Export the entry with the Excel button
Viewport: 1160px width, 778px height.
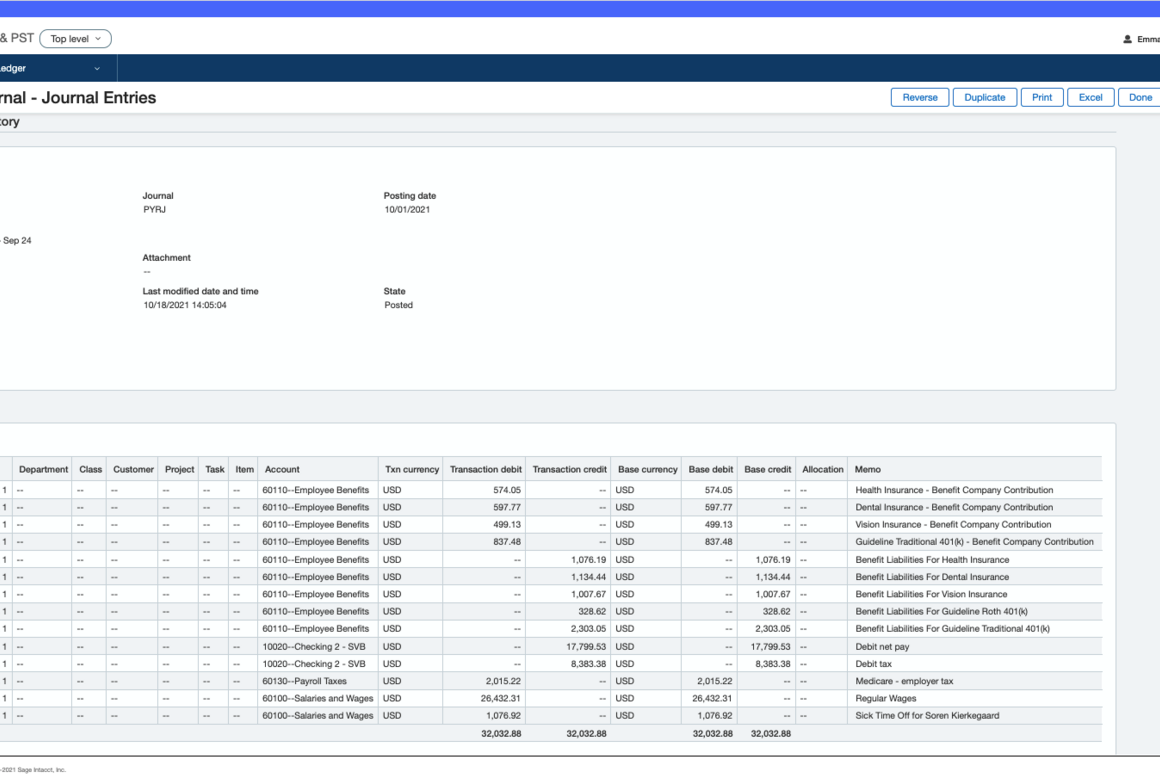(1090, 98)
